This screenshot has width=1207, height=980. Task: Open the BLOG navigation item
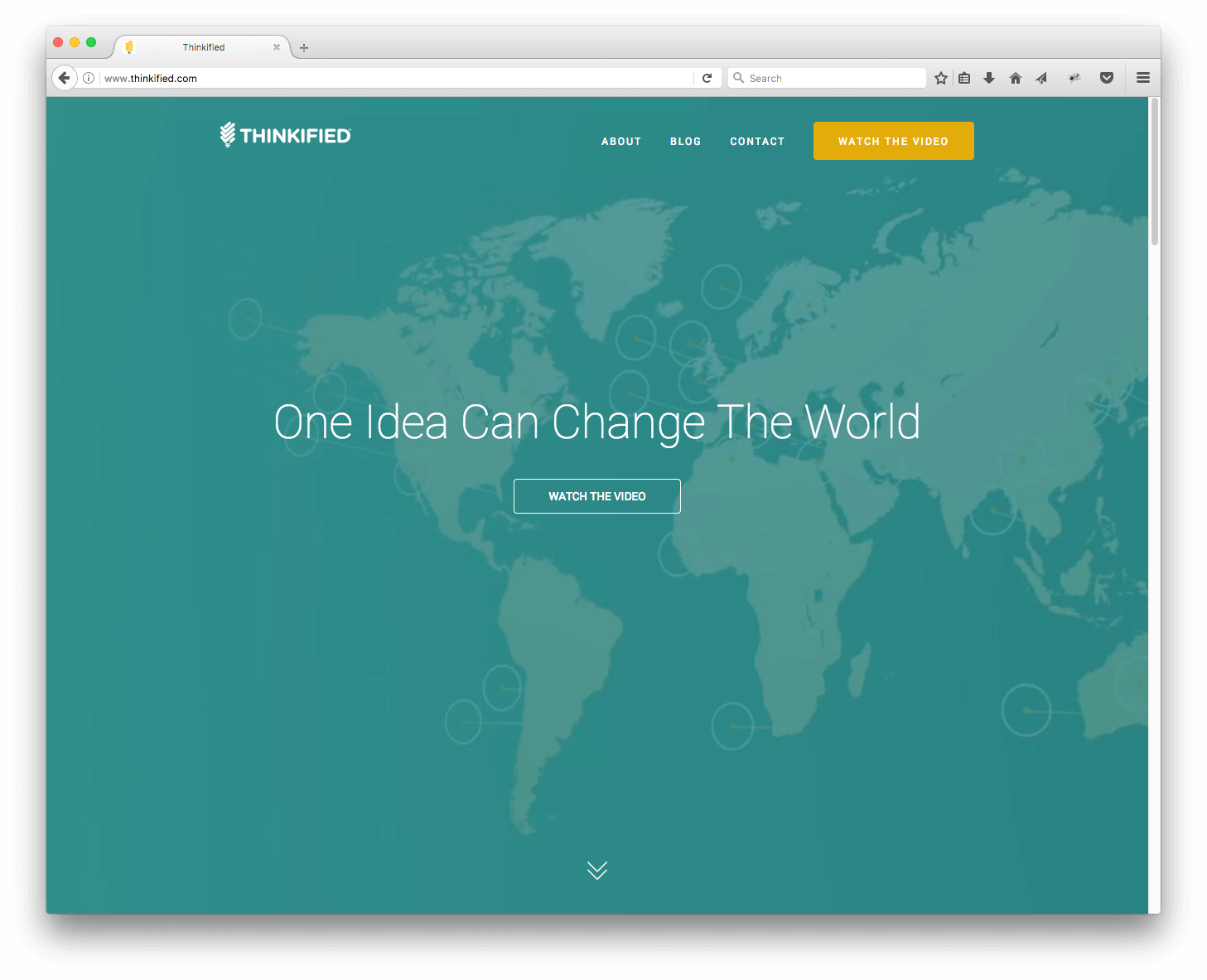pyautogui.click(x=685, y=142)
